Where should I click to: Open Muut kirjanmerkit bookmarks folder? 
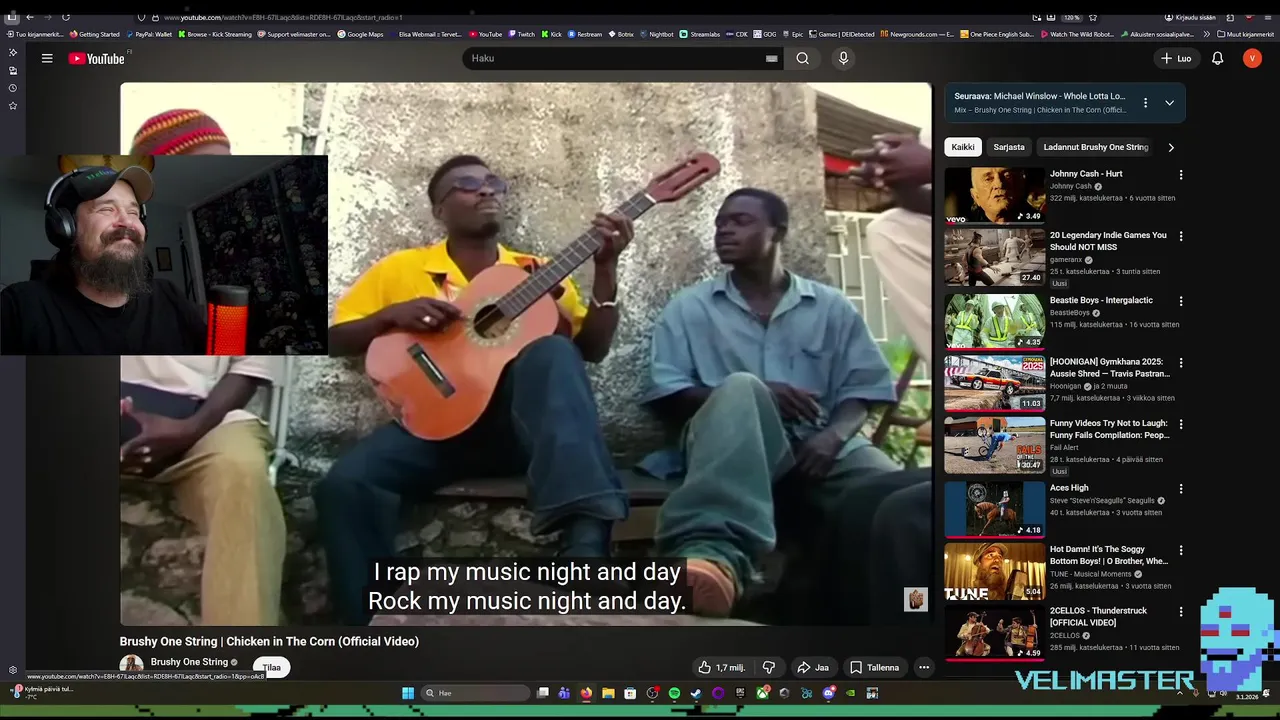[x=1246, y=34]
